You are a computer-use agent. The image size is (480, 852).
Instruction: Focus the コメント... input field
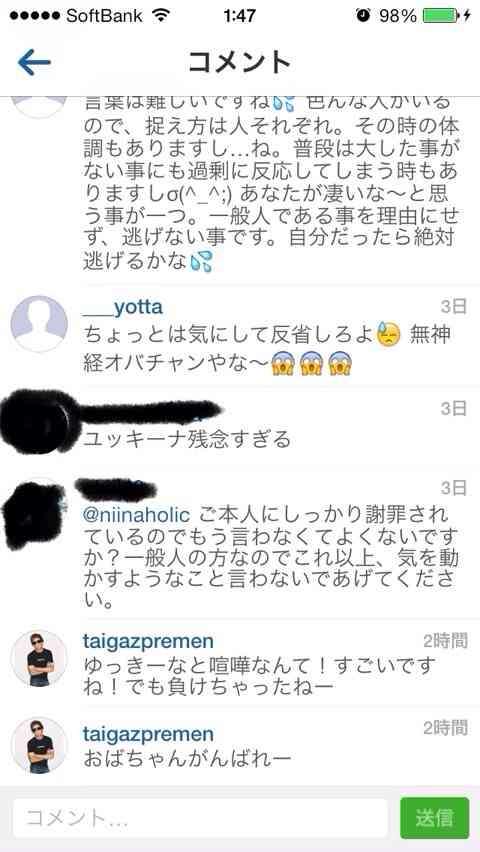click(200, 818)
